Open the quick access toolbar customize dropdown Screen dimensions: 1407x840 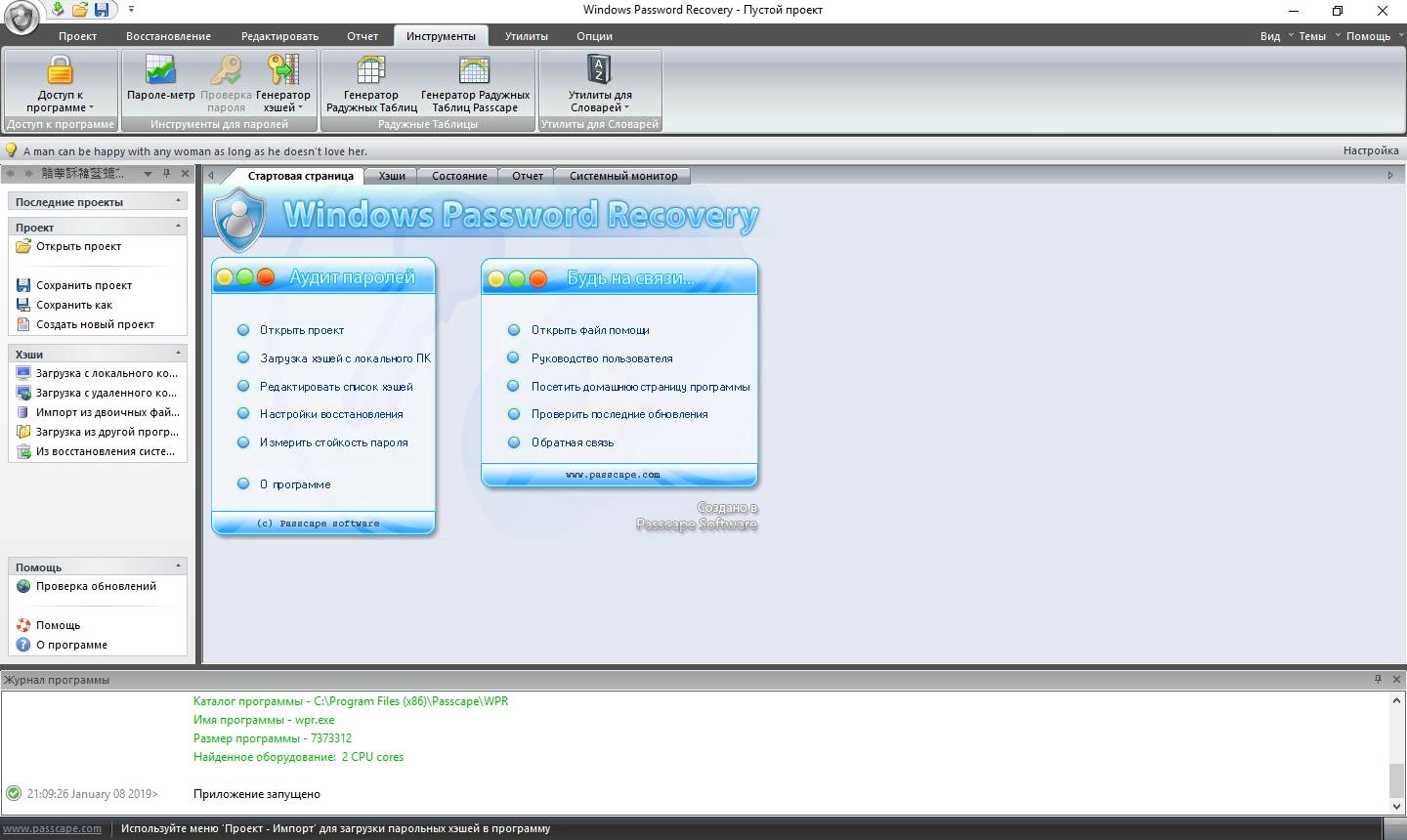[132, 10]
